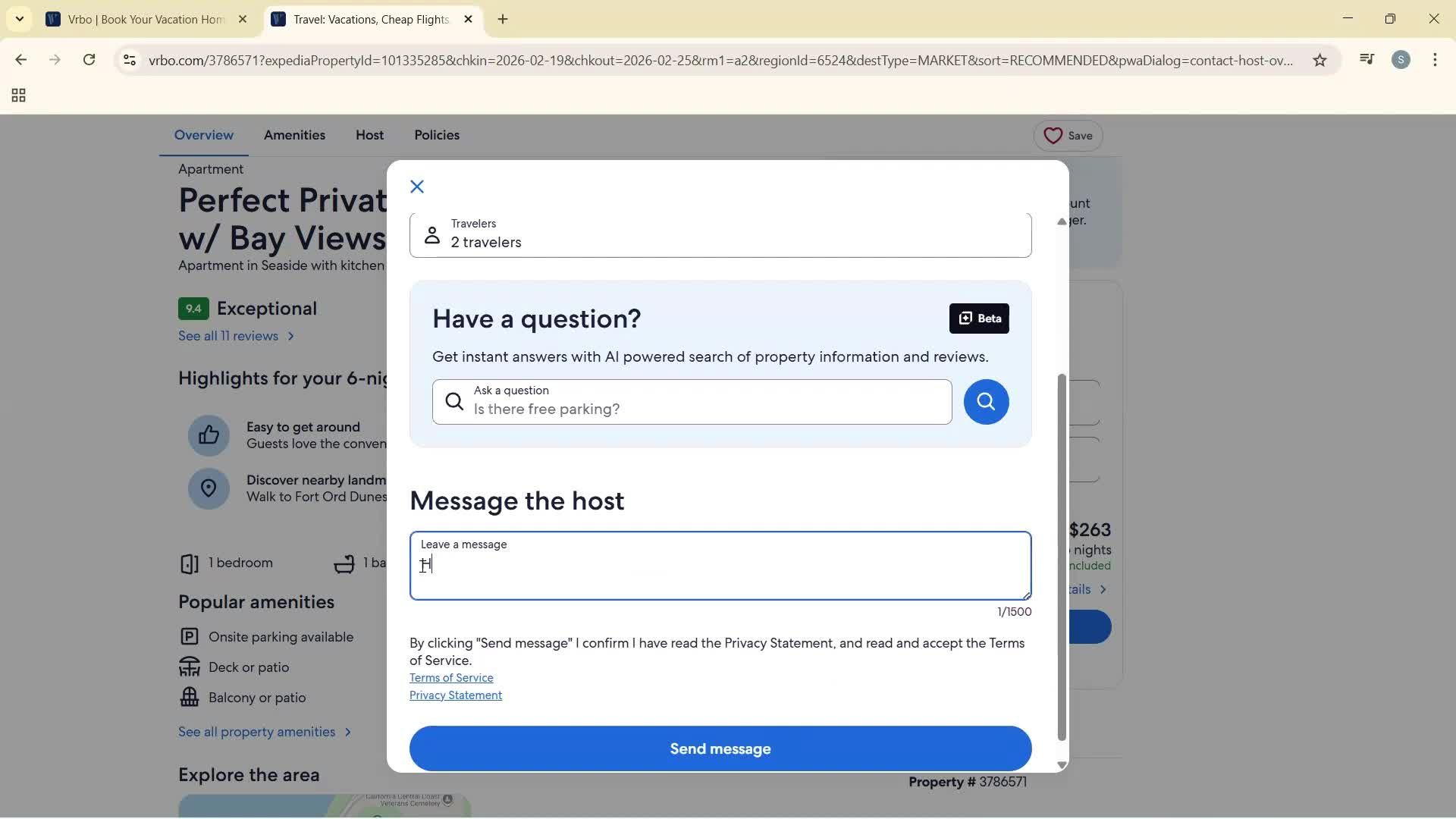
Task: Open the Amenities section tab
Action: (294, 135)
